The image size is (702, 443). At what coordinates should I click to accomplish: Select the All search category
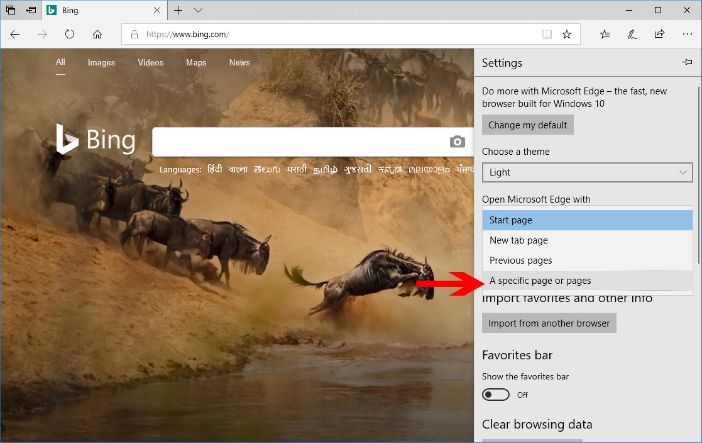click(60, 62)
